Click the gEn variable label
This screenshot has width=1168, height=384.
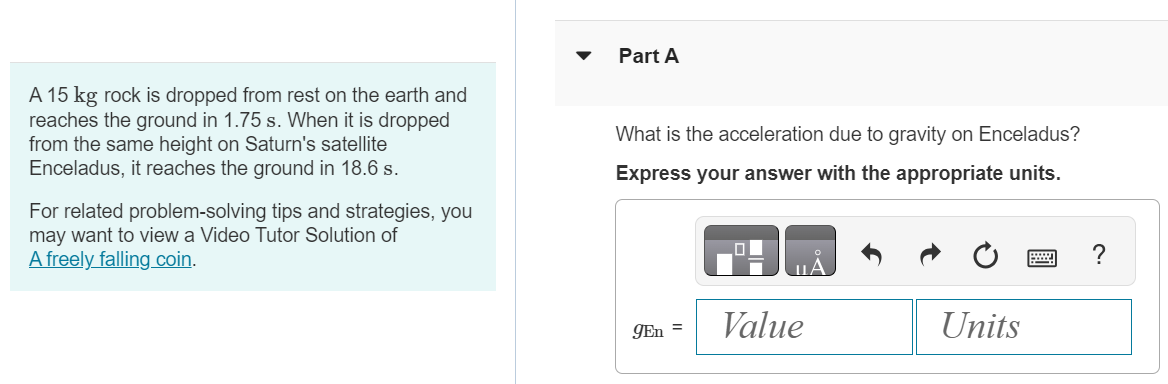(x=648, y=330)
